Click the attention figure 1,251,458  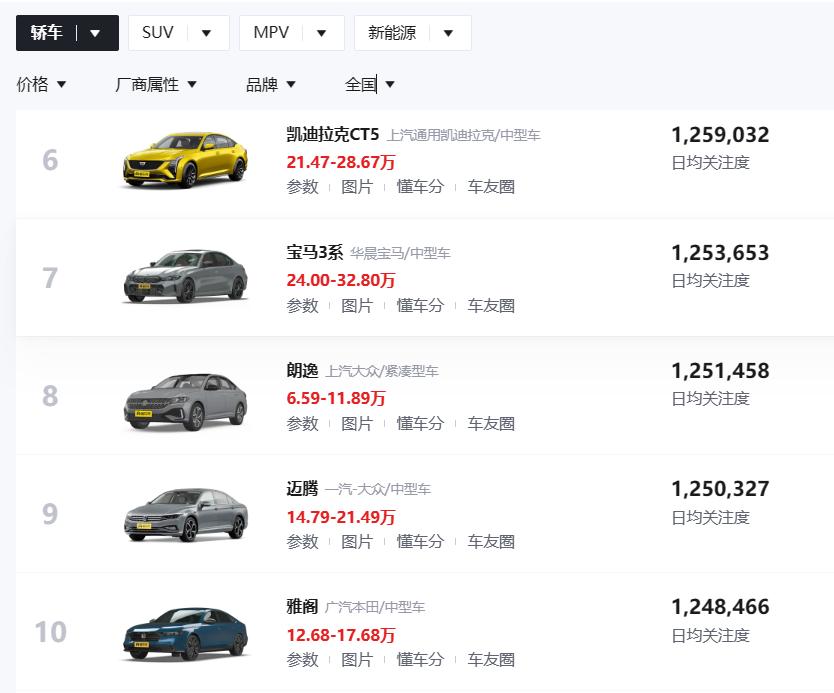click(x=720, y=371)
